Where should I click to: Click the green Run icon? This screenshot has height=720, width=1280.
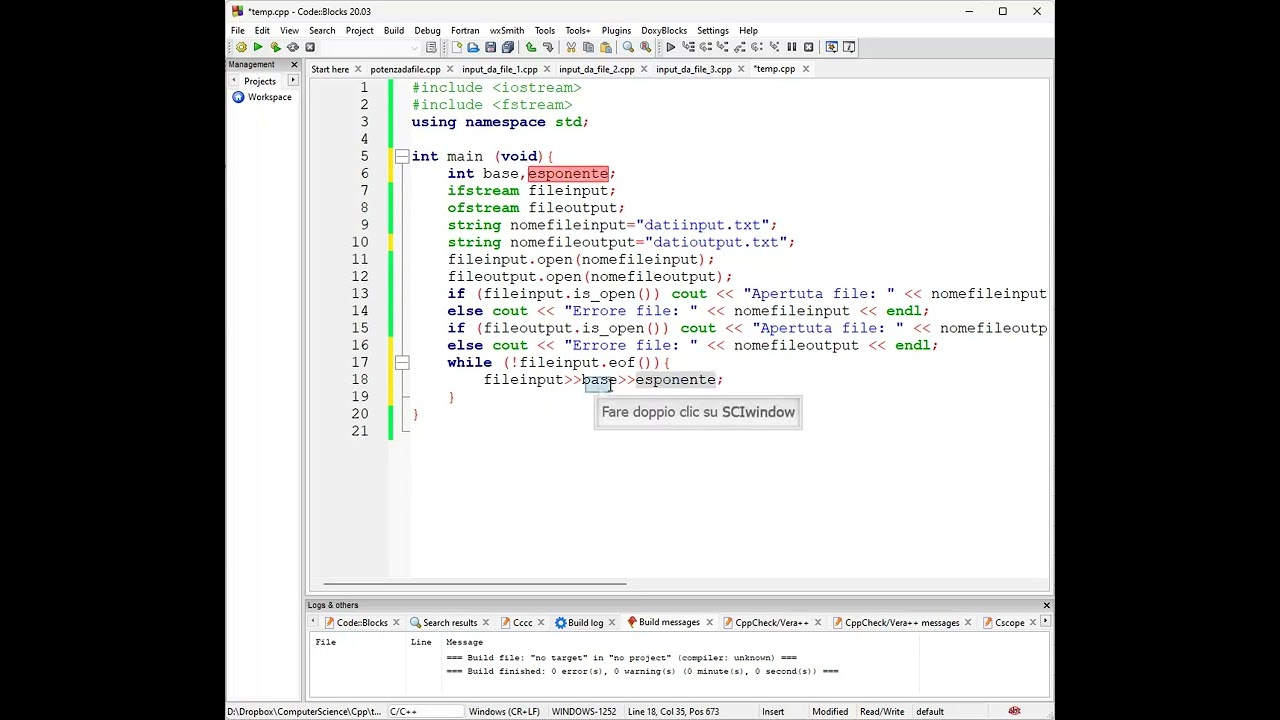pyautogui.click(x=258, y=47)
